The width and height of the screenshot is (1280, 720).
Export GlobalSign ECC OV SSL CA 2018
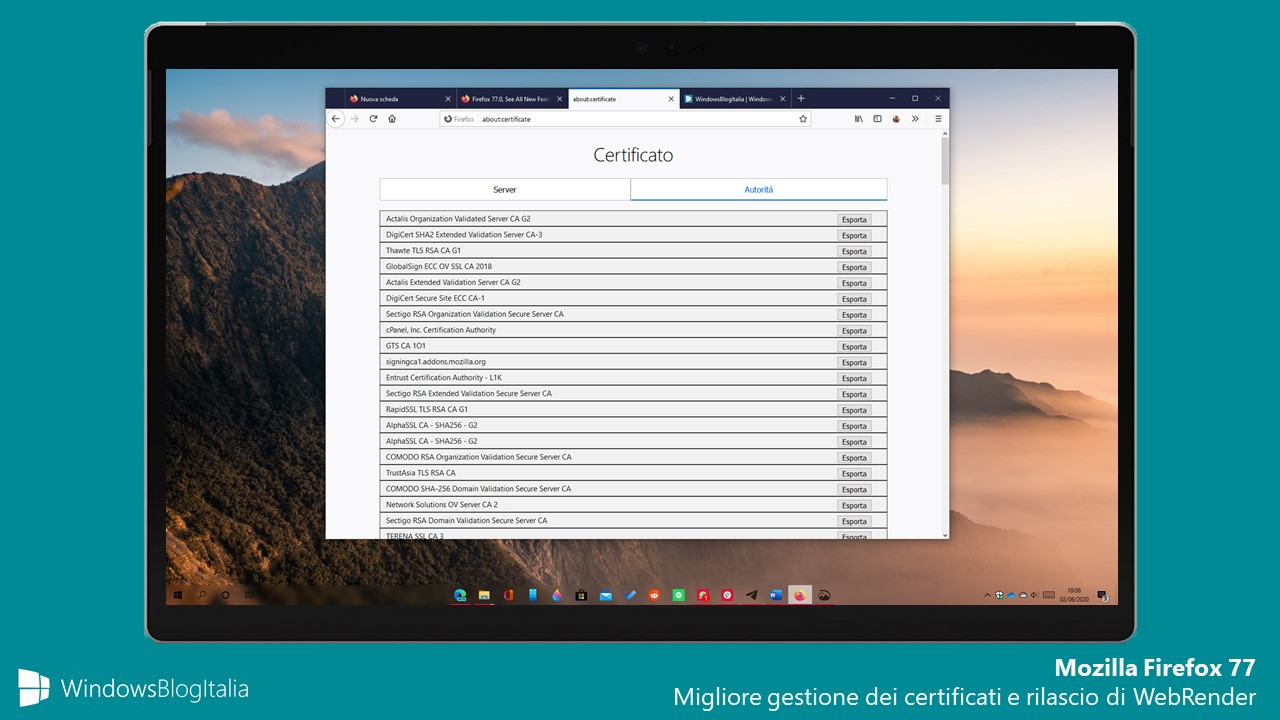(854, 267)
